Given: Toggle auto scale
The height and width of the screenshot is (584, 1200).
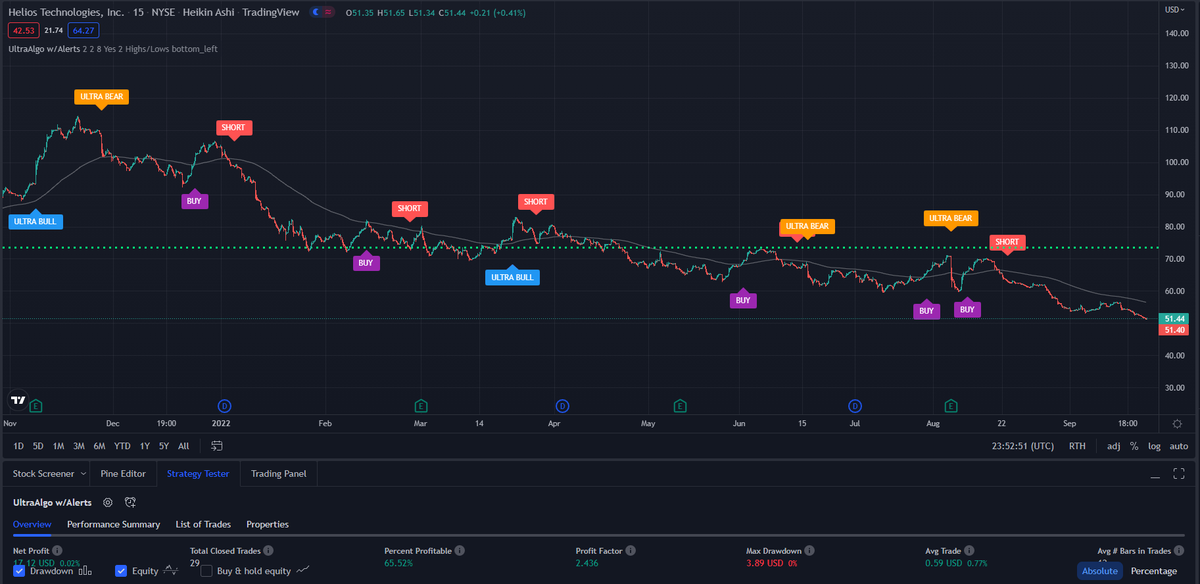Looking at the screenshot, I should tap(1179, 446).
